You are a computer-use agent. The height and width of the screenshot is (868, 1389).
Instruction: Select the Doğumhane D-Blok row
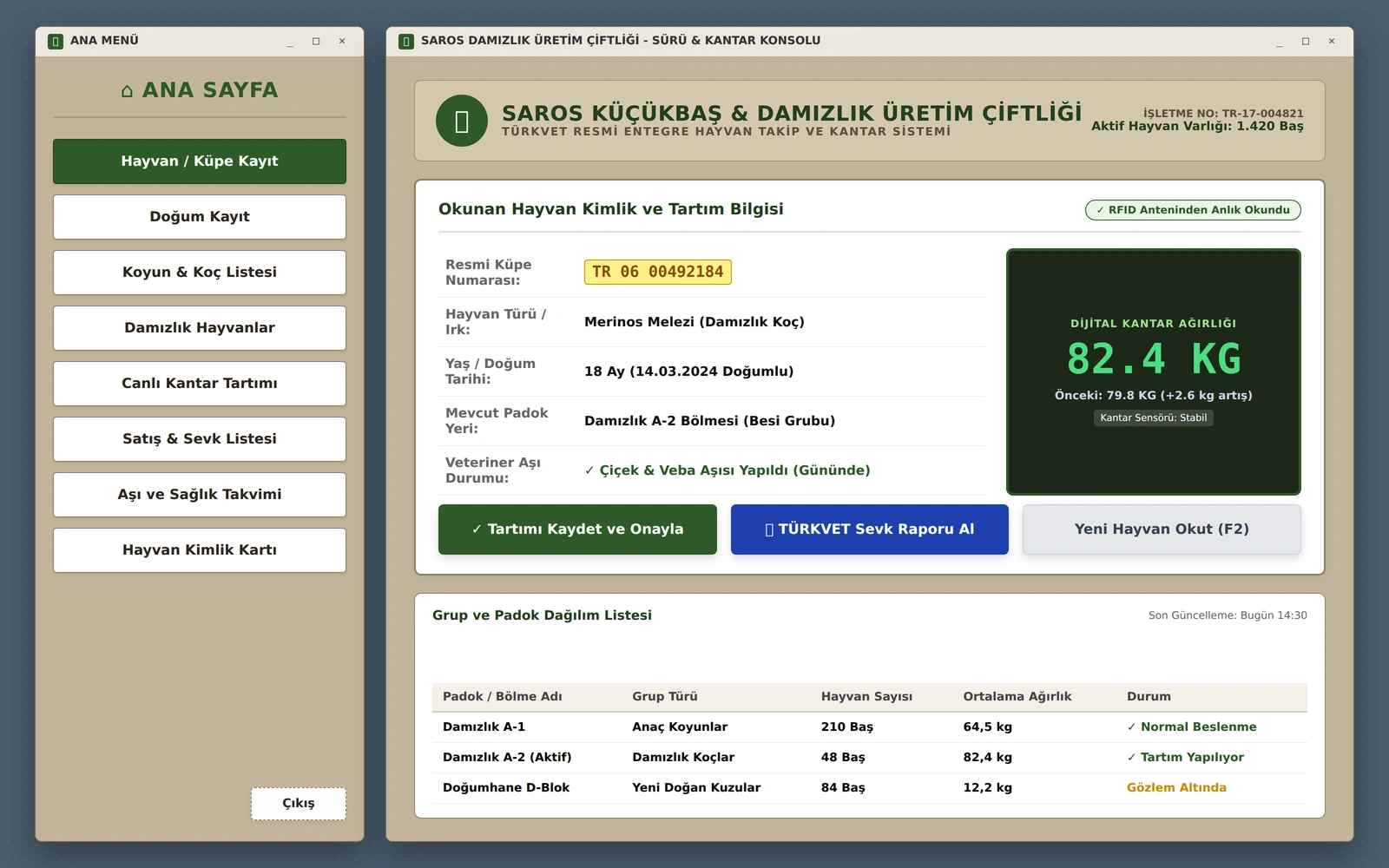[870, 788]
